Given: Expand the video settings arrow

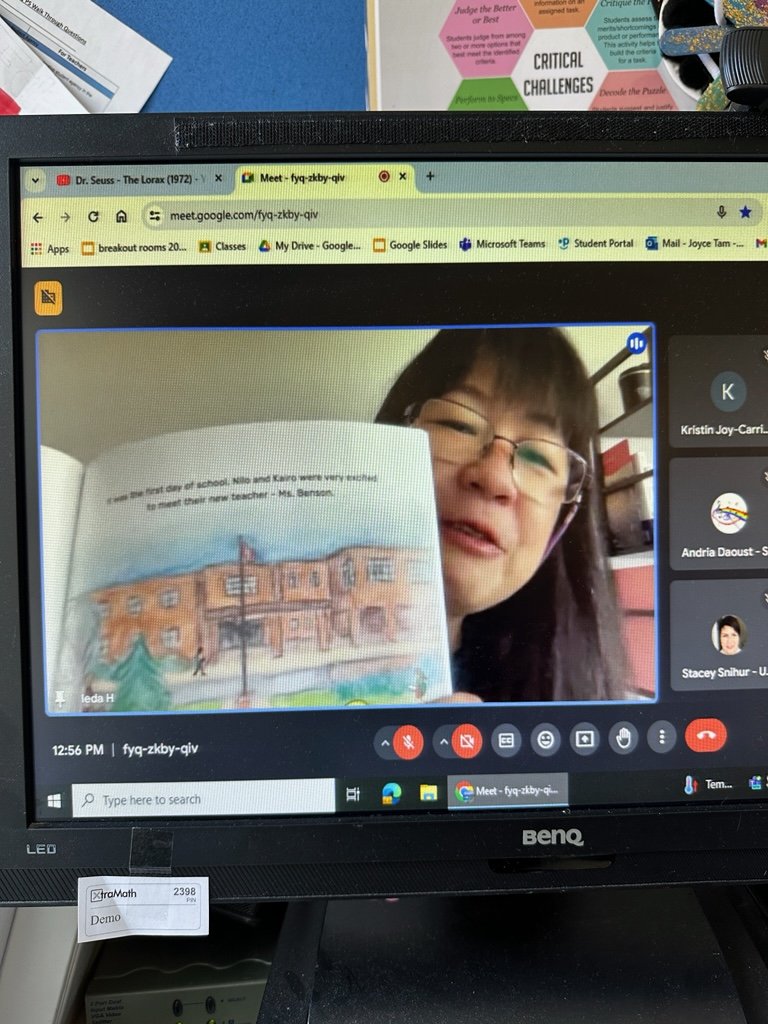Looking at the screenshot, I should point(443,742).
